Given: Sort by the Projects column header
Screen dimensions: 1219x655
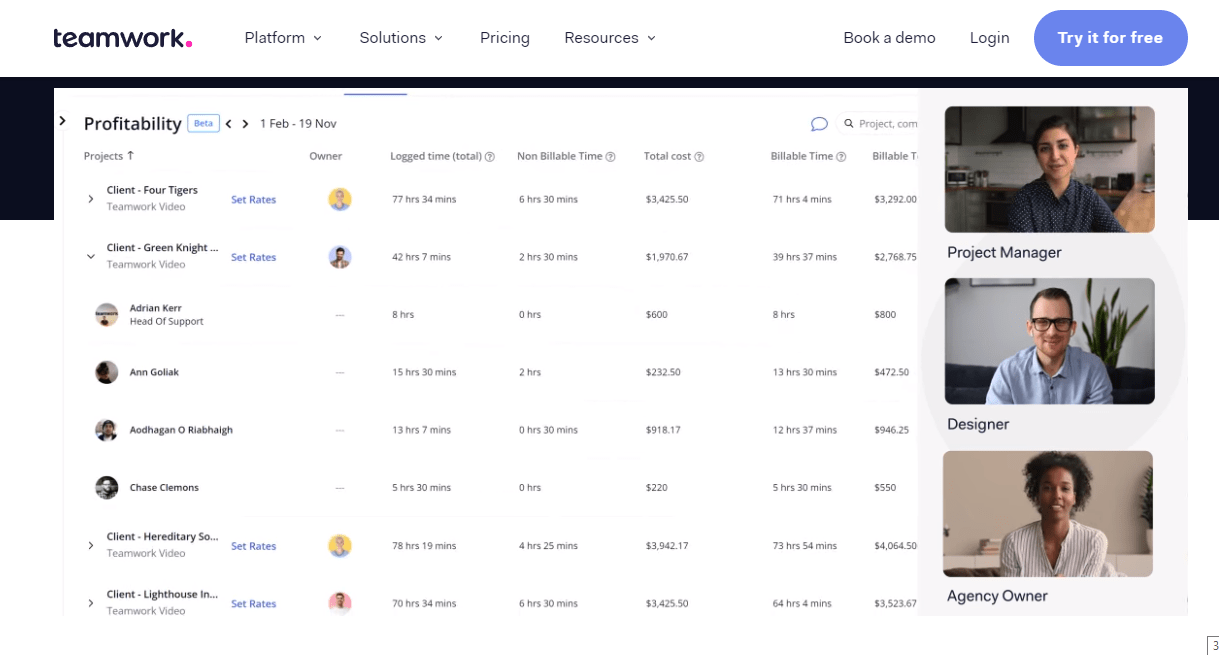Looking at the screenshot, I should click(109, 156).
